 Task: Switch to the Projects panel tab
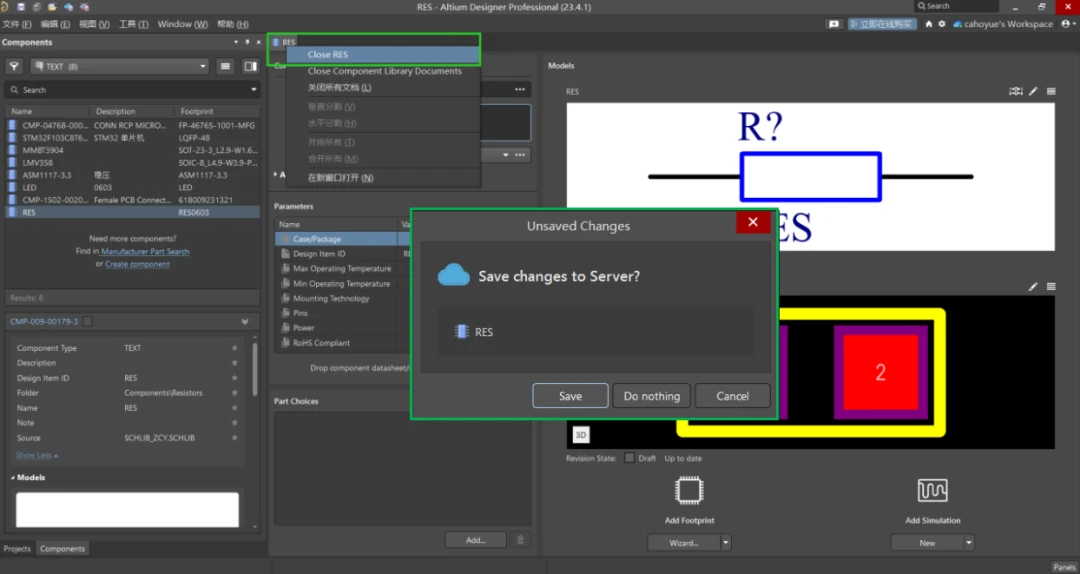17,549
